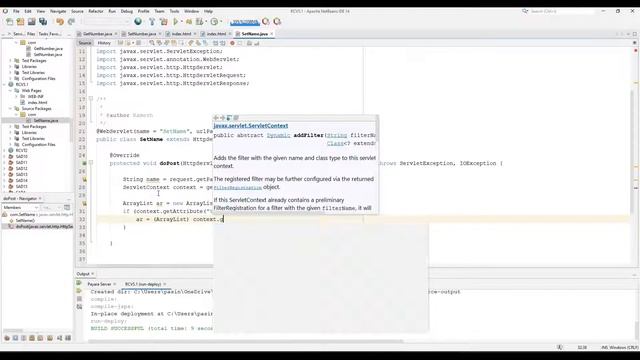The width and height of the screenshot is (640, 360).
Task: Collapse the Web Pages tree node
Action: [10, 91]
